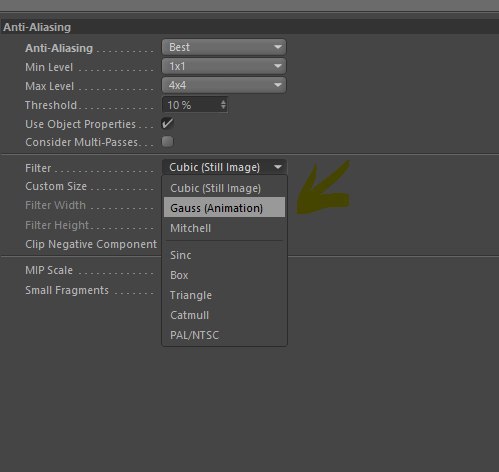Click the Use Object Properties label
The image size is (499, 472).
pos(80,124)
